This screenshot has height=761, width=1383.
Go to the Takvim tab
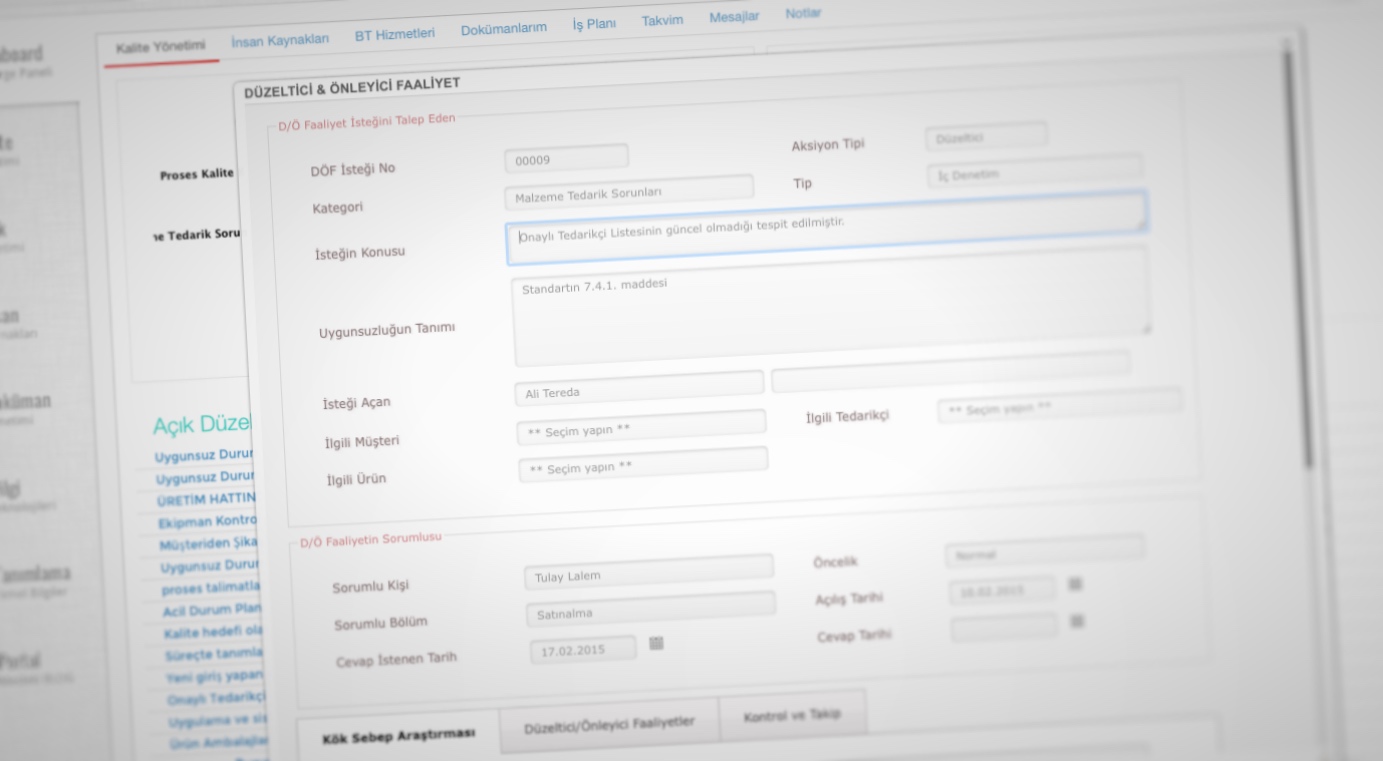tap(662, 20)
